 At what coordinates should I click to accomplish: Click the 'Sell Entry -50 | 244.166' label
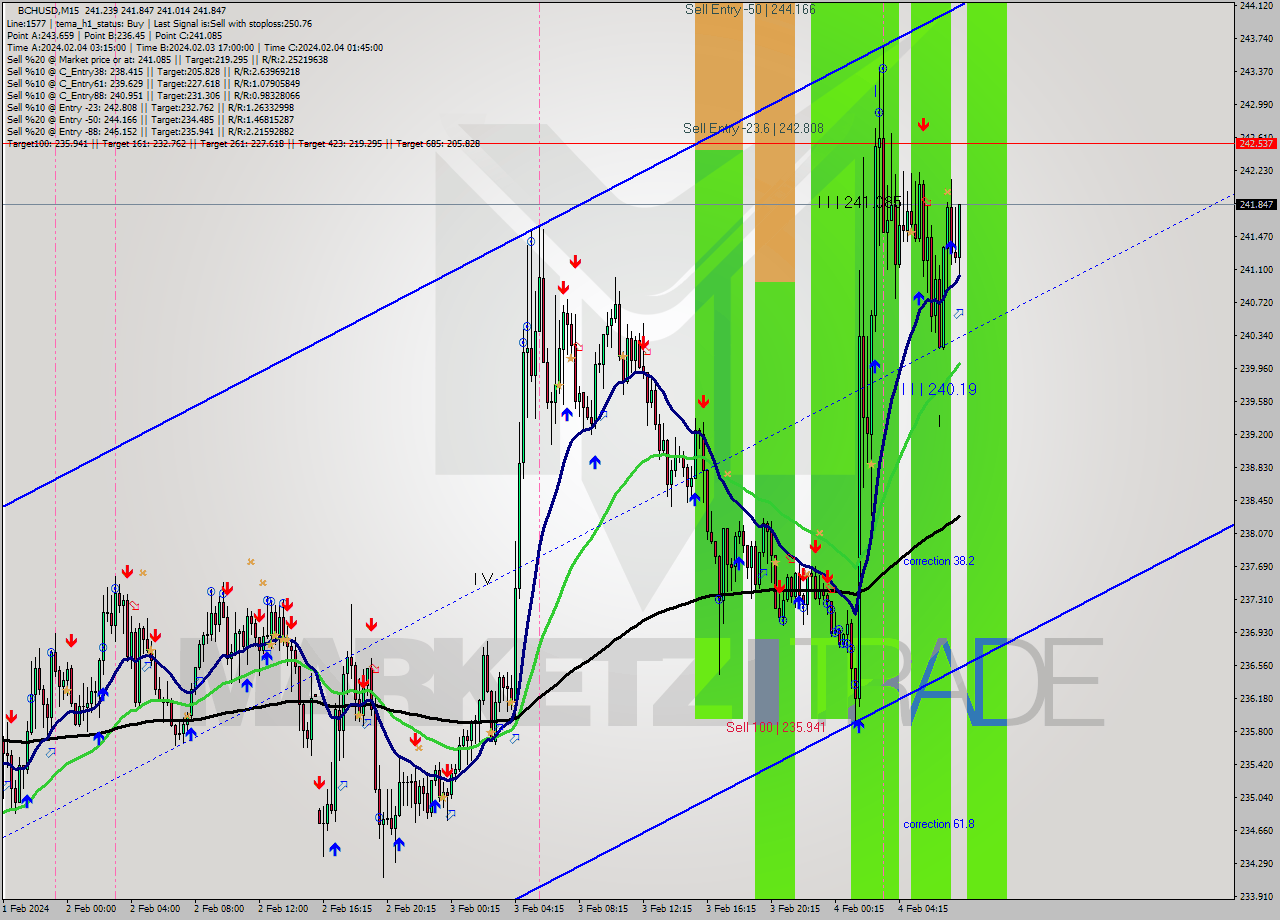pyautogui.click(x=750, y=9)
